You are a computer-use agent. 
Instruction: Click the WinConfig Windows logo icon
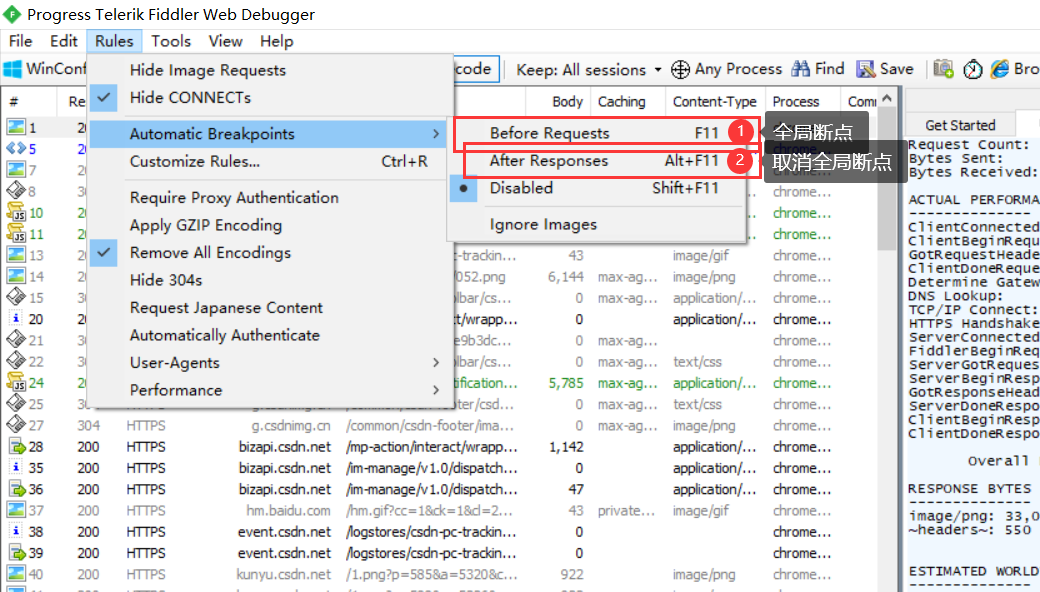13,69
